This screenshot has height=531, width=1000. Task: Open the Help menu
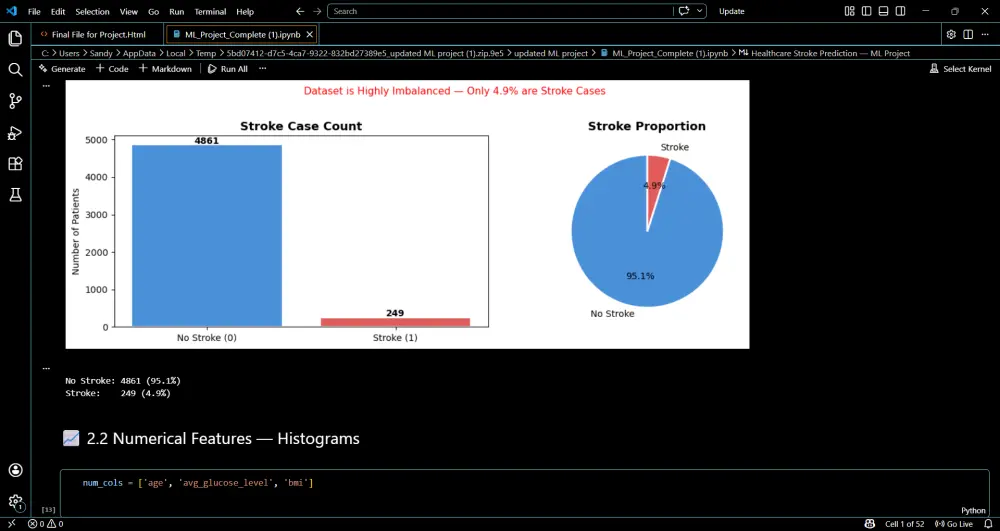pos(245,11)
